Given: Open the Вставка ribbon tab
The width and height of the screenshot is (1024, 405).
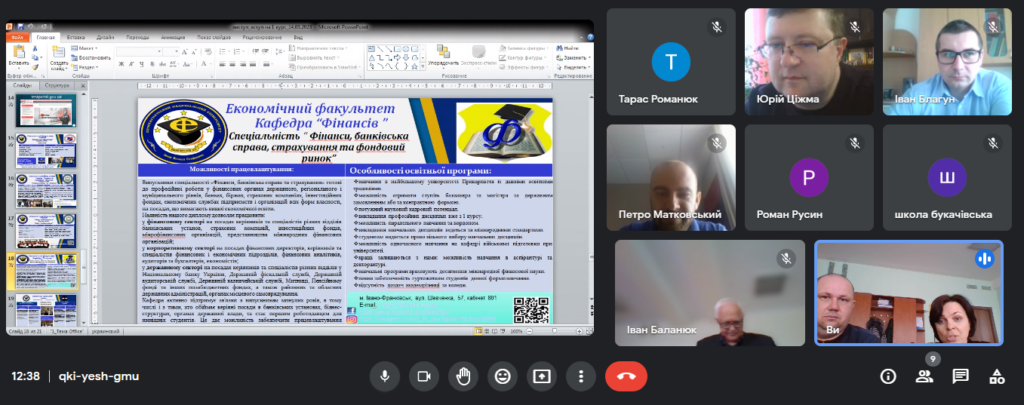Looking at the screenshot, I should 77,36.
